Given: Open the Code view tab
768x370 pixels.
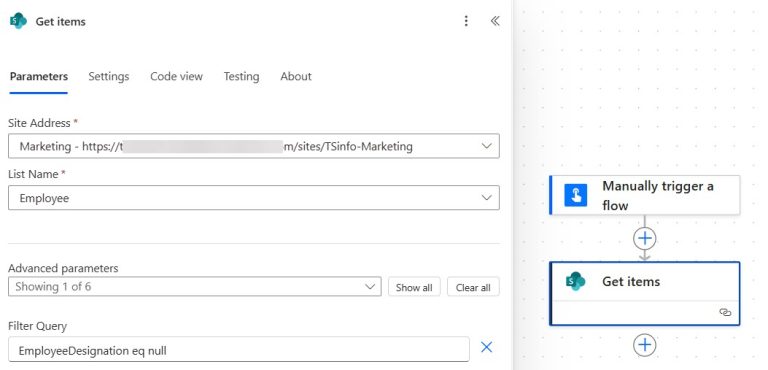Looking at the screenshot, I should (x=176, y=76).
